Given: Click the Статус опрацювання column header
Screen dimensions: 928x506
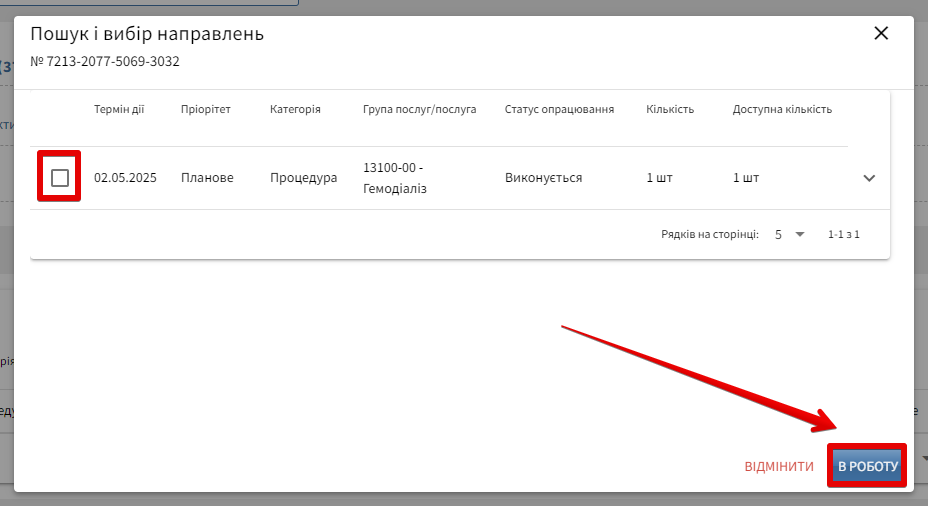Looking at the screenshot, I should pos(559,109).
